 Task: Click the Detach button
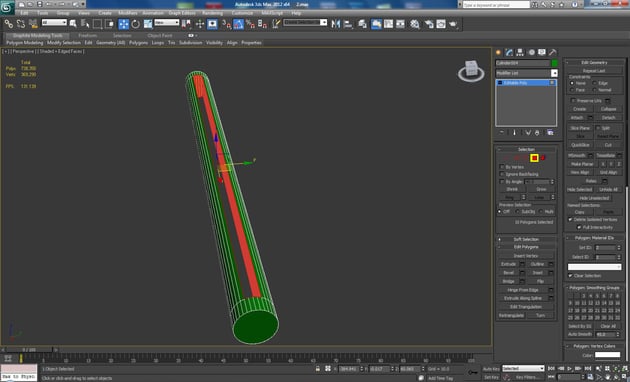pyautogui.click(x=608, y=117)
